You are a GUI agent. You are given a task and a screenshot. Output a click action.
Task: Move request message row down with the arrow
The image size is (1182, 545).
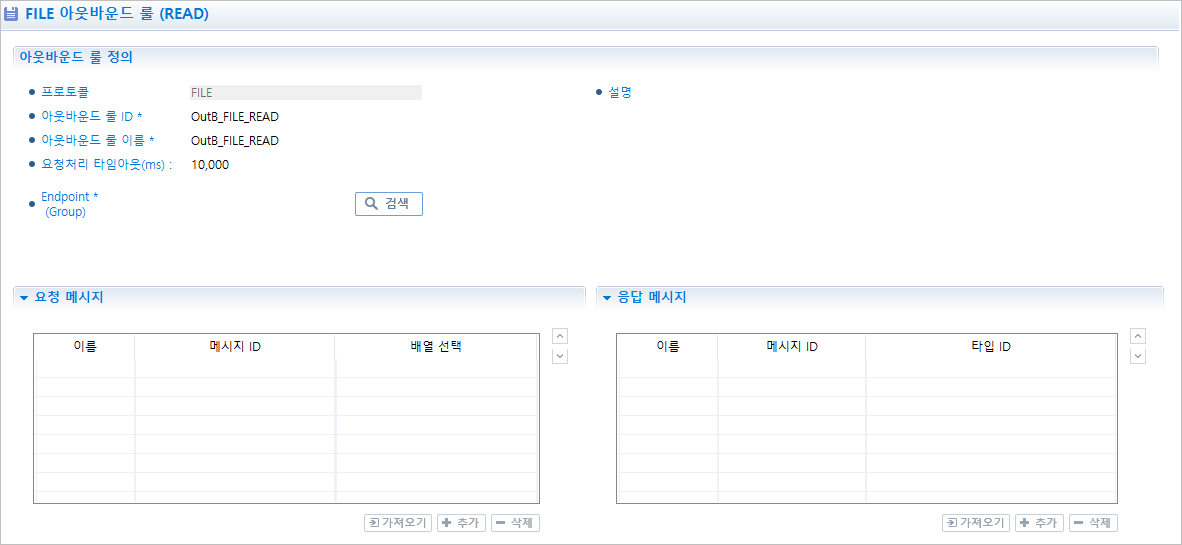[560, 357]
